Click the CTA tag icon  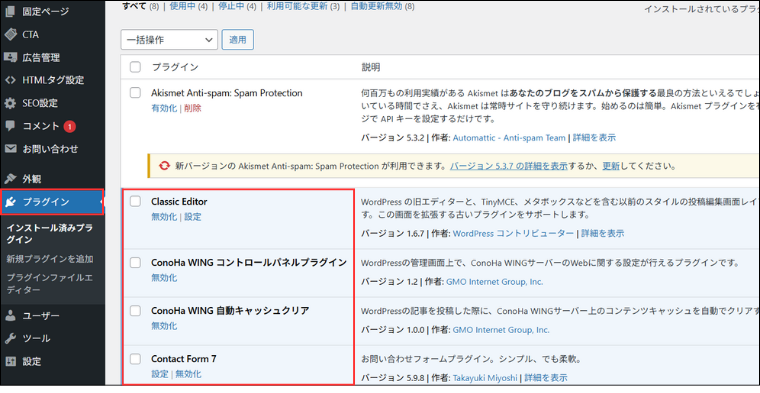pos(10,34)
